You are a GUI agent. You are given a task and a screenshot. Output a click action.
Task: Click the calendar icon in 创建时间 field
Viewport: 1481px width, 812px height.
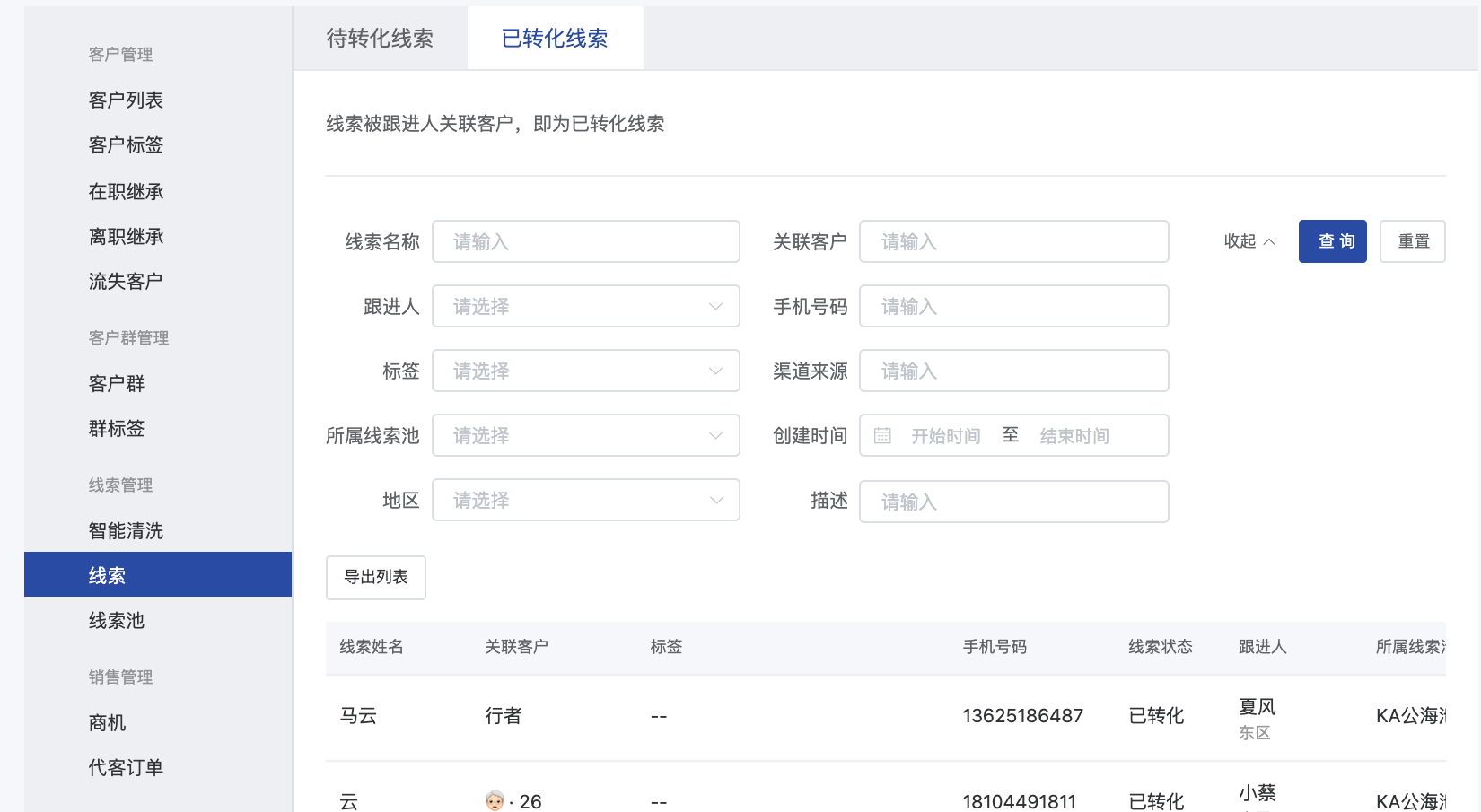point(882,436)
